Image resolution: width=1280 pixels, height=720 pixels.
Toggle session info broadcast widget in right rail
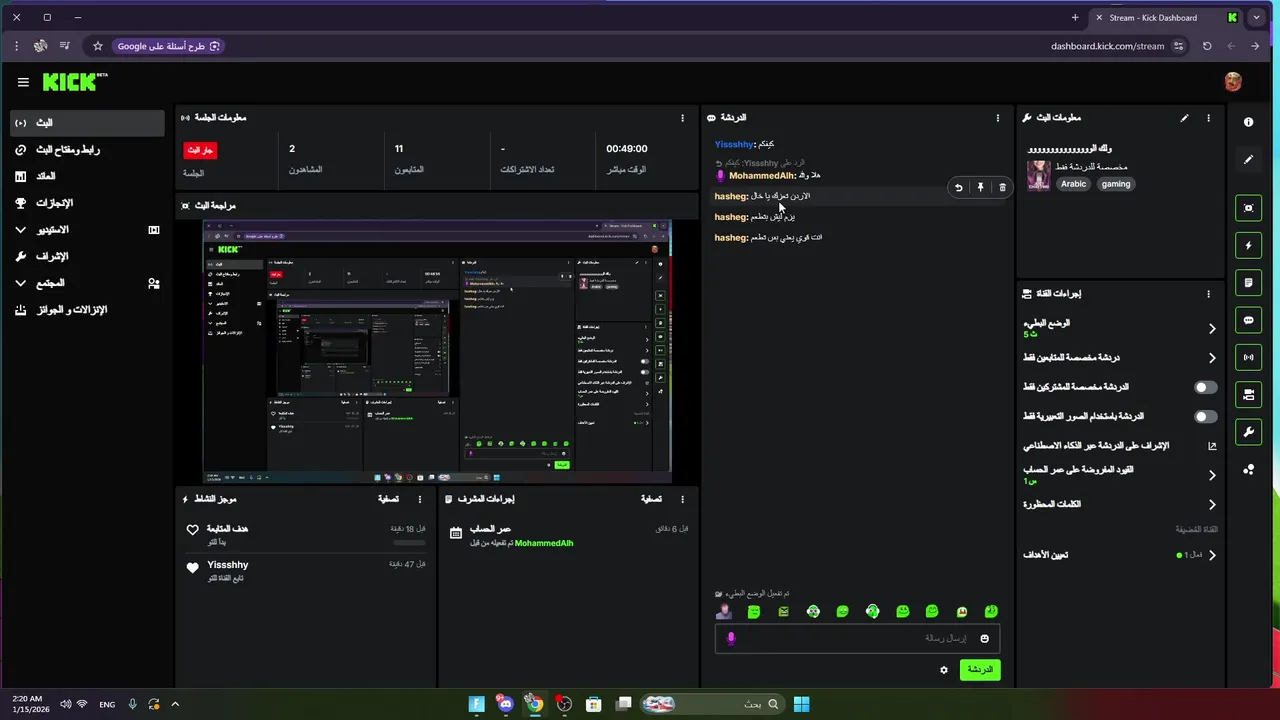1248,357
